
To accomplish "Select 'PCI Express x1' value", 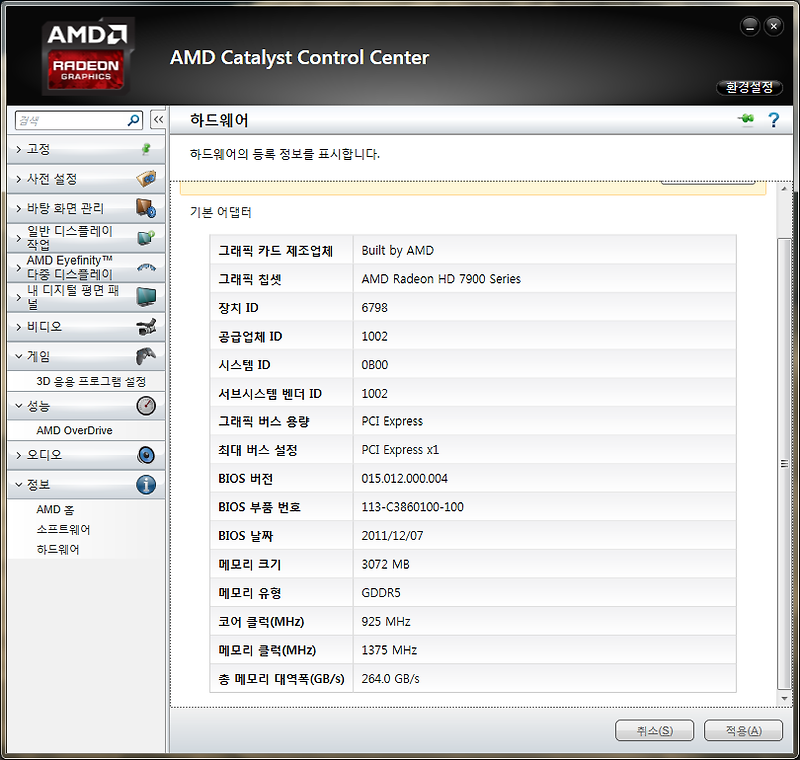I will pos(400,450).
